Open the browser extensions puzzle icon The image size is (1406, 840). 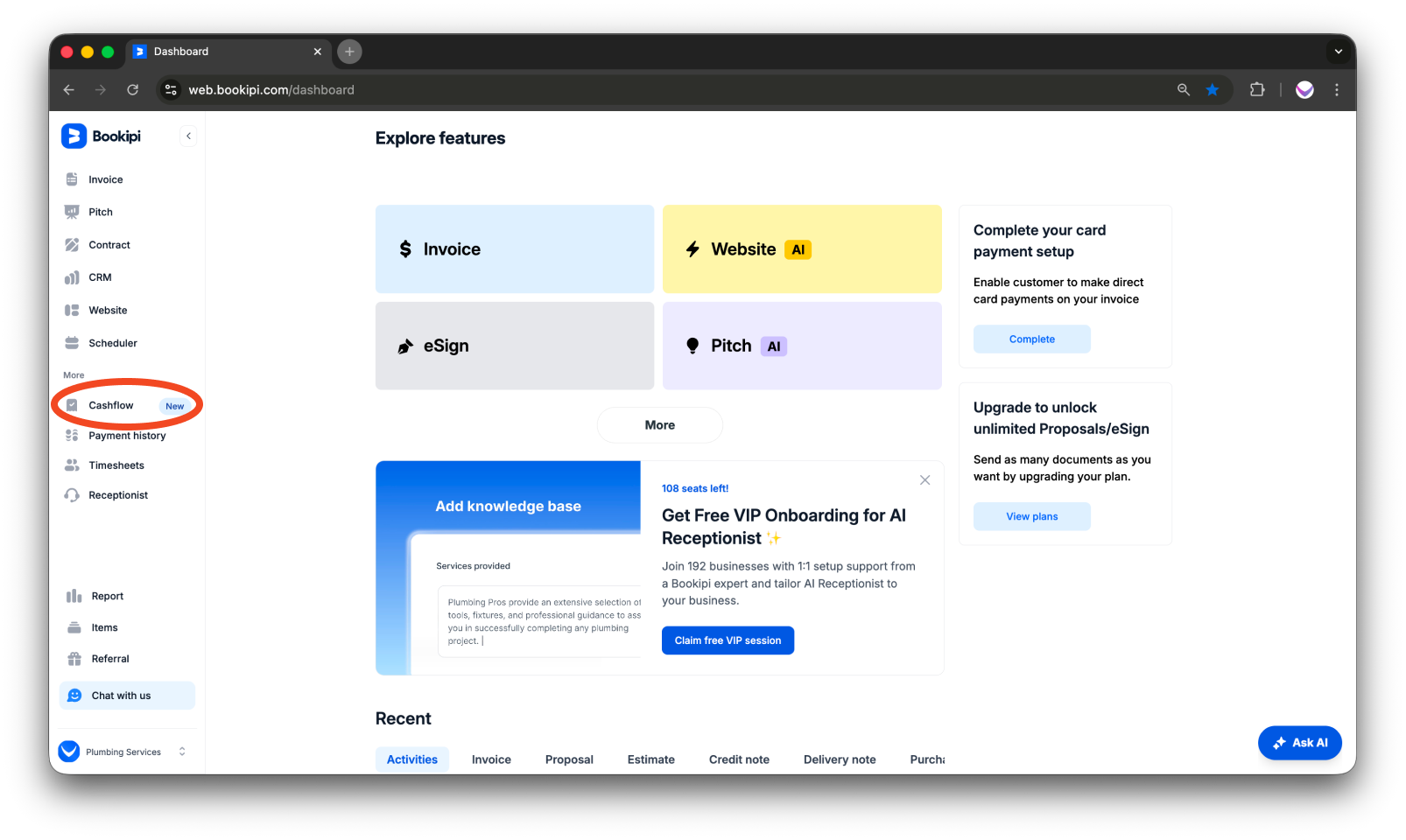click(x=1257, y=89)
